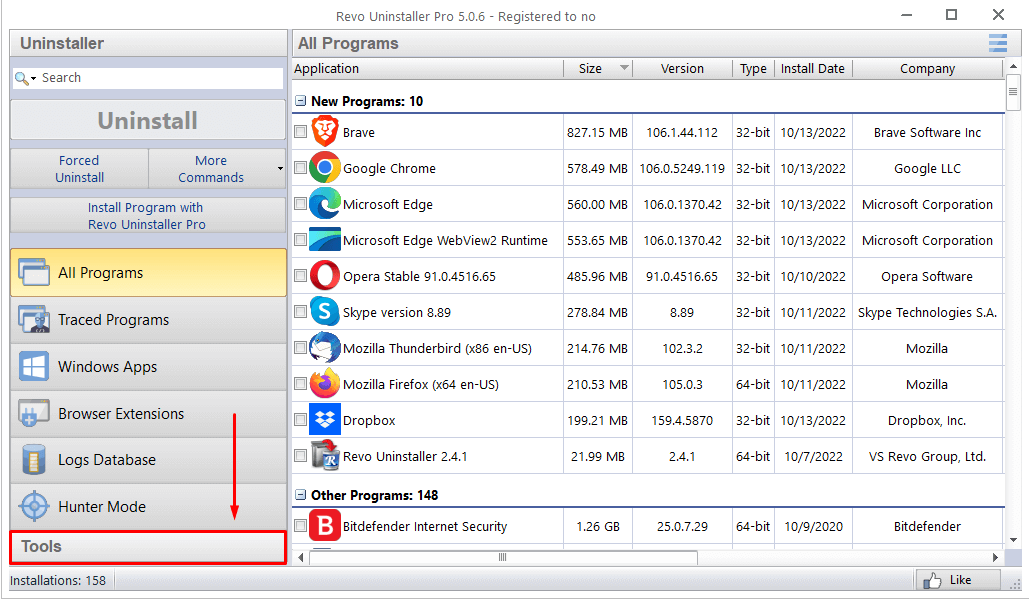Image resolution: width=1029 pixels, height=599 pixels.
Task: Check the checkbox next to Google Chrome
Action: click(300, 168)
